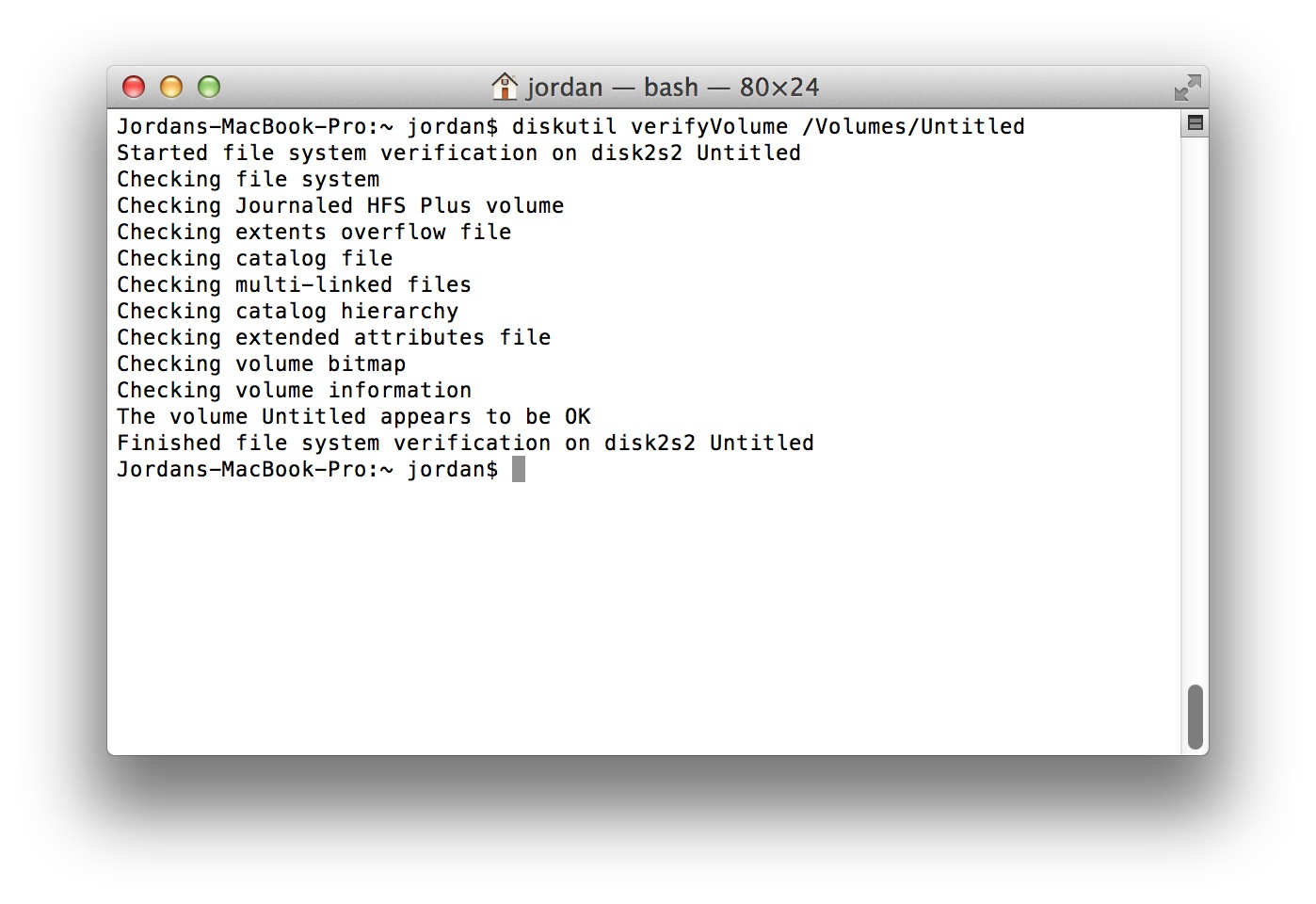
Task: Minimize the window using yellow button
Action: pyautogui.click(x=171, y=87)
